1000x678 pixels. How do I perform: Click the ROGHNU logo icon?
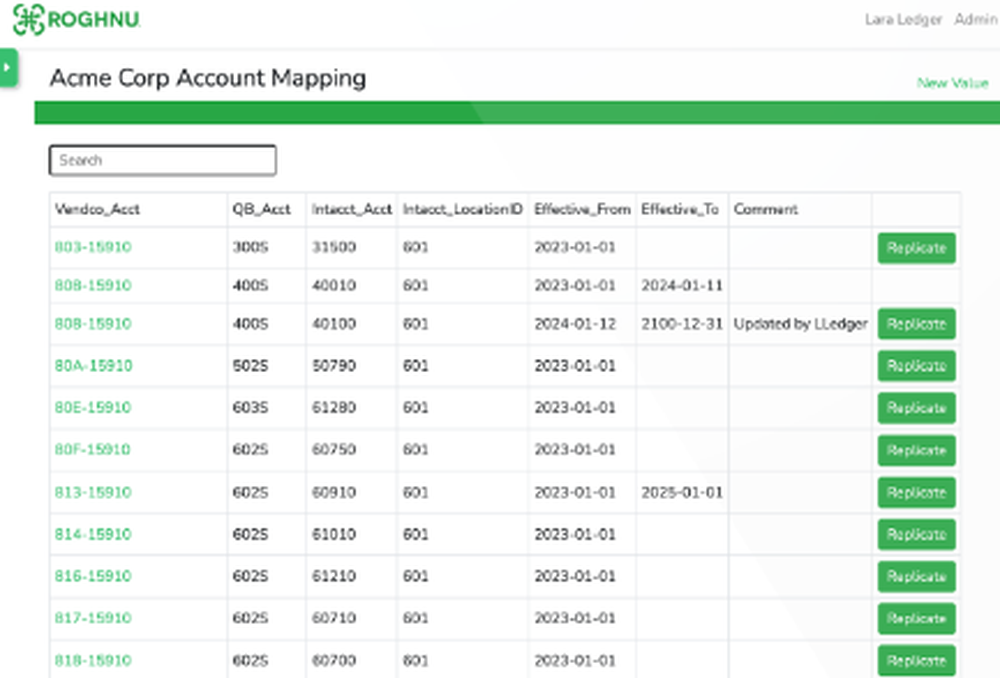(x=28, y=17)
